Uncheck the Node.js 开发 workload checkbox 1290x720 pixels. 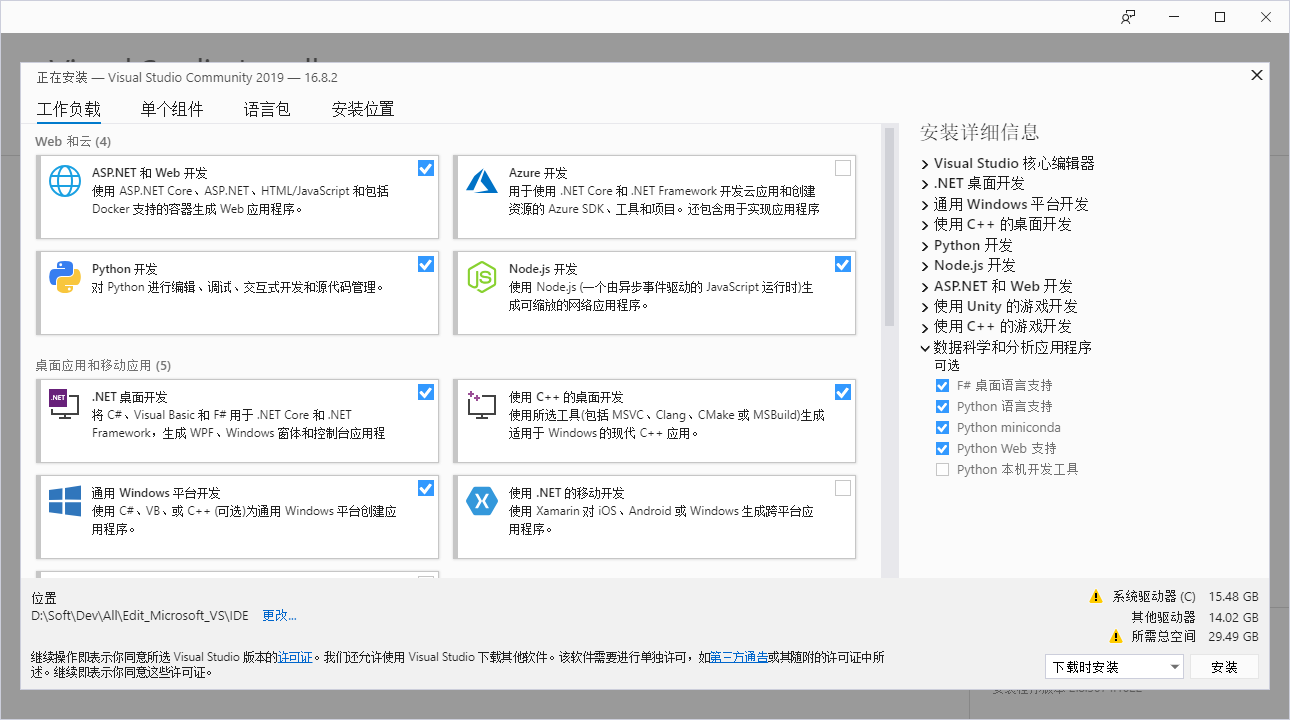[x=842, y=264]
